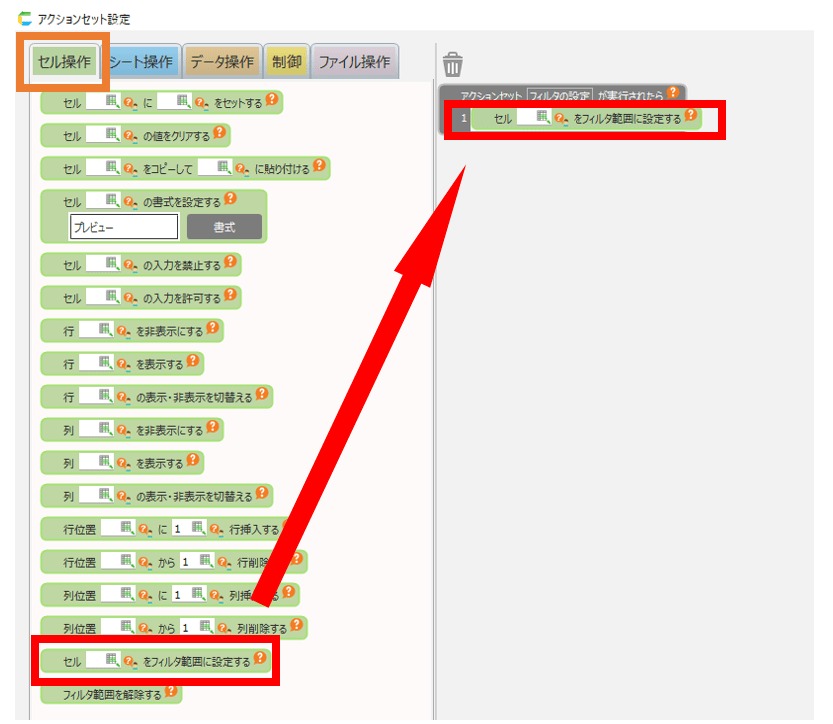Switch to the ファイル操作 tab
833x724 pixels.
tap(354, 62)
